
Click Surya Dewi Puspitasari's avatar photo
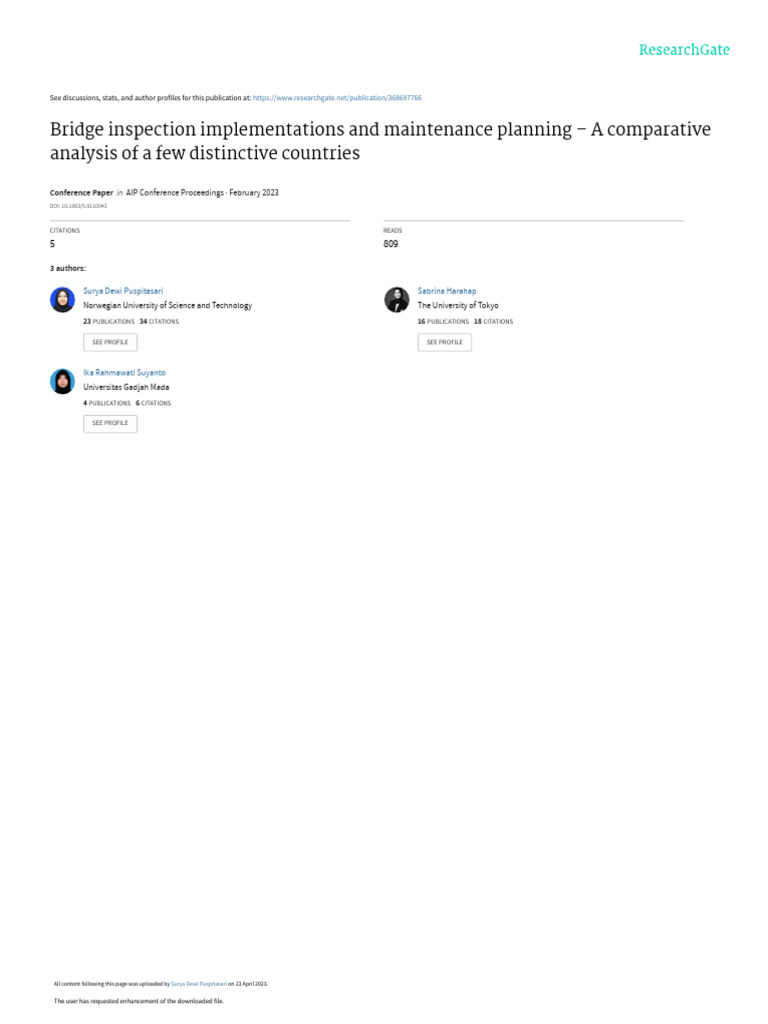(63, 300)
